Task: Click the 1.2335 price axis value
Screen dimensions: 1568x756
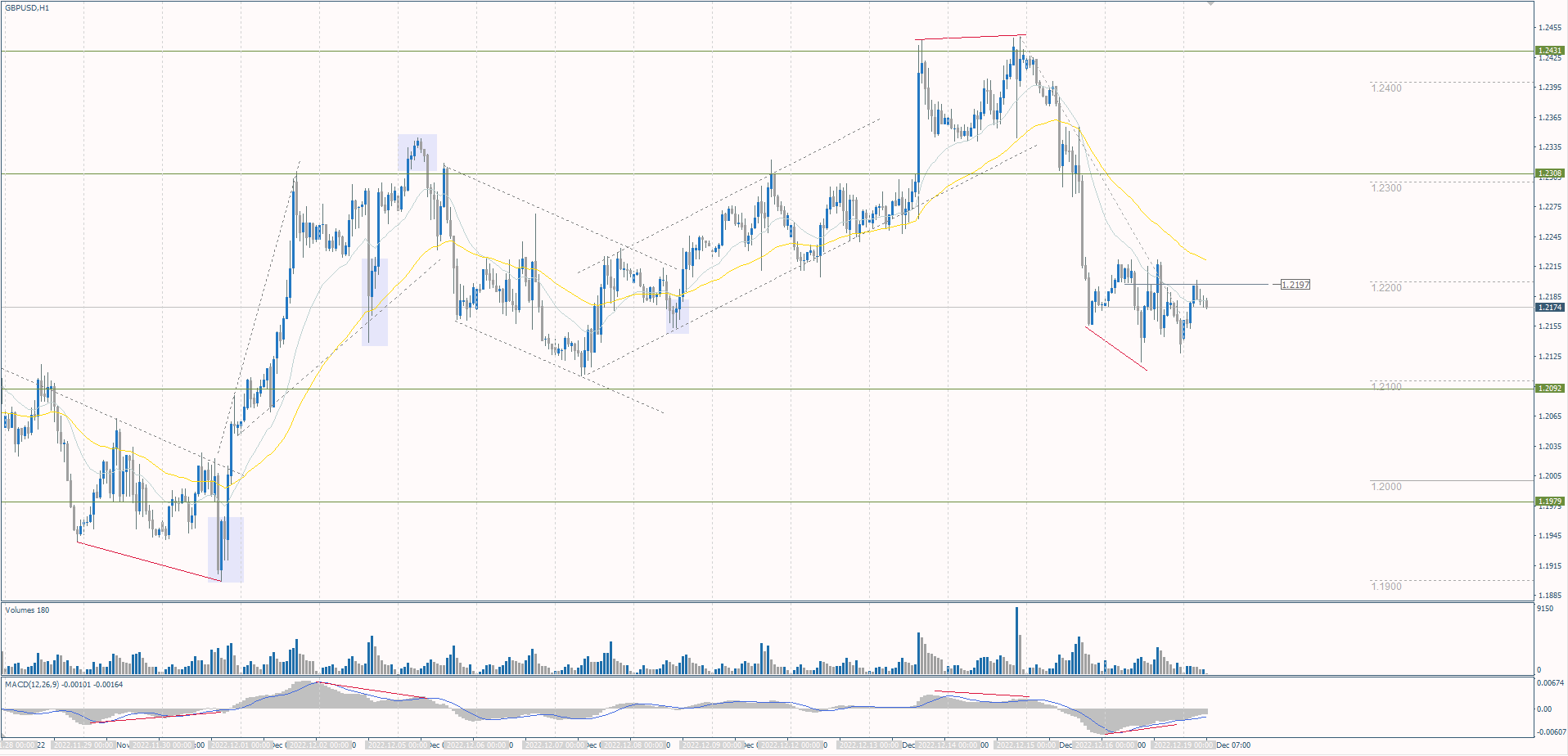Action: (x=1549, y=147)
